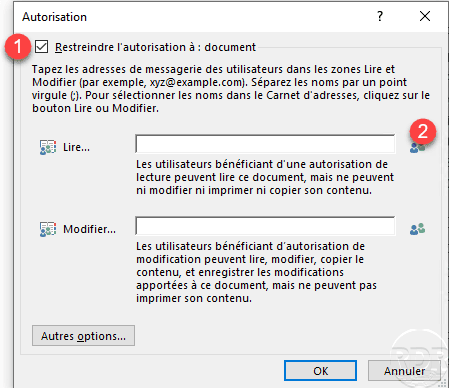Click the people icon right of Lire field
Image resolution: width=449 pixels, height=388 pixels.
(x=417, y=148)
